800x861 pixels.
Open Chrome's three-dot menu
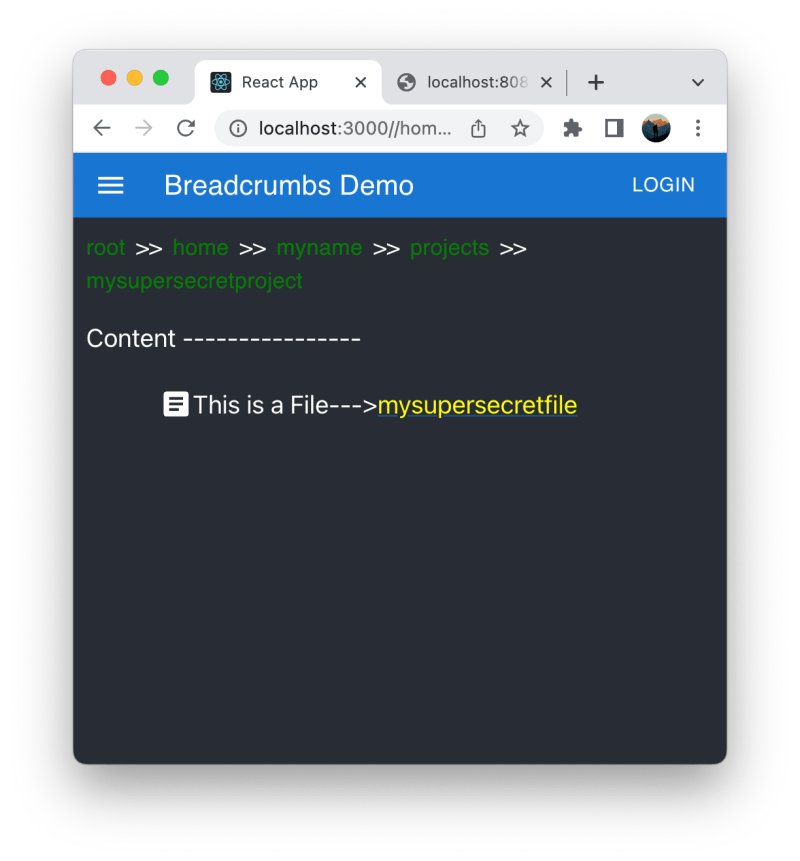[x=697, y=128]
